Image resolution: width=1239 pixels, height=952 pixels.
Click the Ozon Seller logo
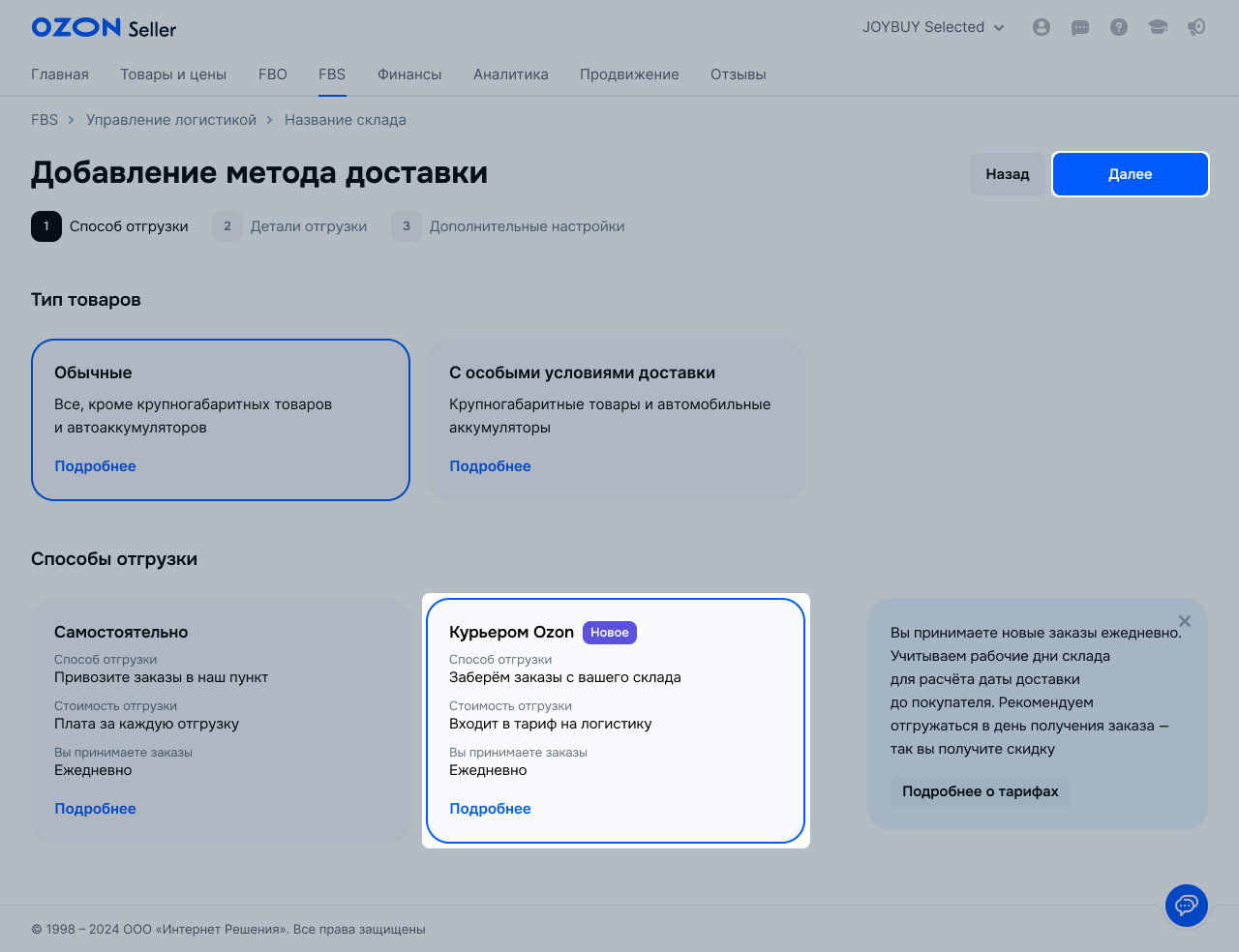point(104,28)
